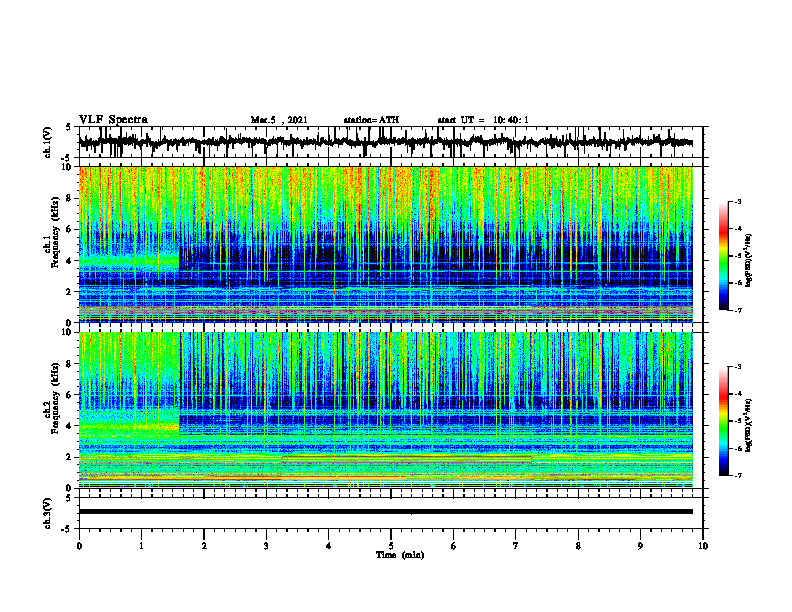Click the 'start UT = 10:40:1' label

click(483, 120)
